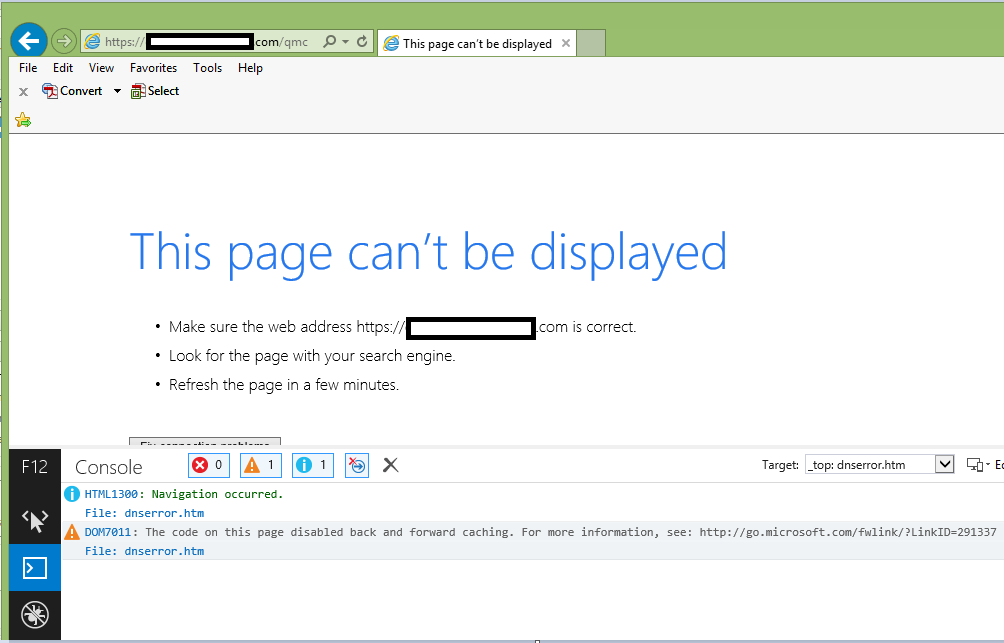Click the add to favorites bar star

pyautogui.click(x=23, y=120)
